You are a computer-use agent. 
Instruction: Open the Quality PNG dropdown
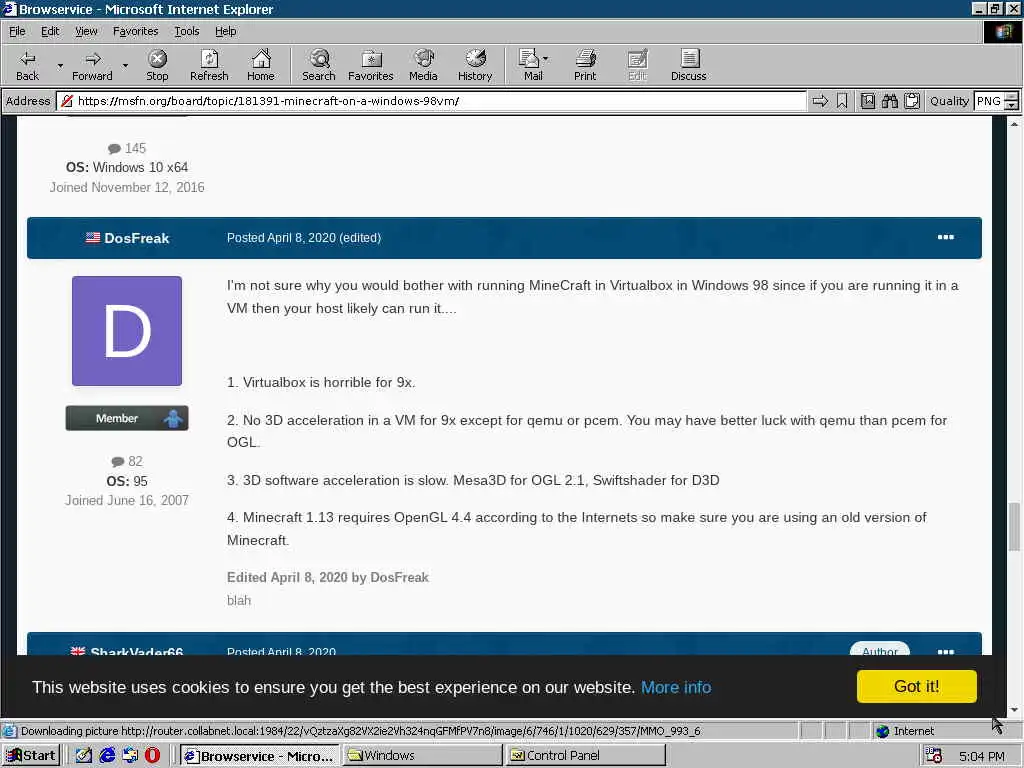(x=1011, y=101)
